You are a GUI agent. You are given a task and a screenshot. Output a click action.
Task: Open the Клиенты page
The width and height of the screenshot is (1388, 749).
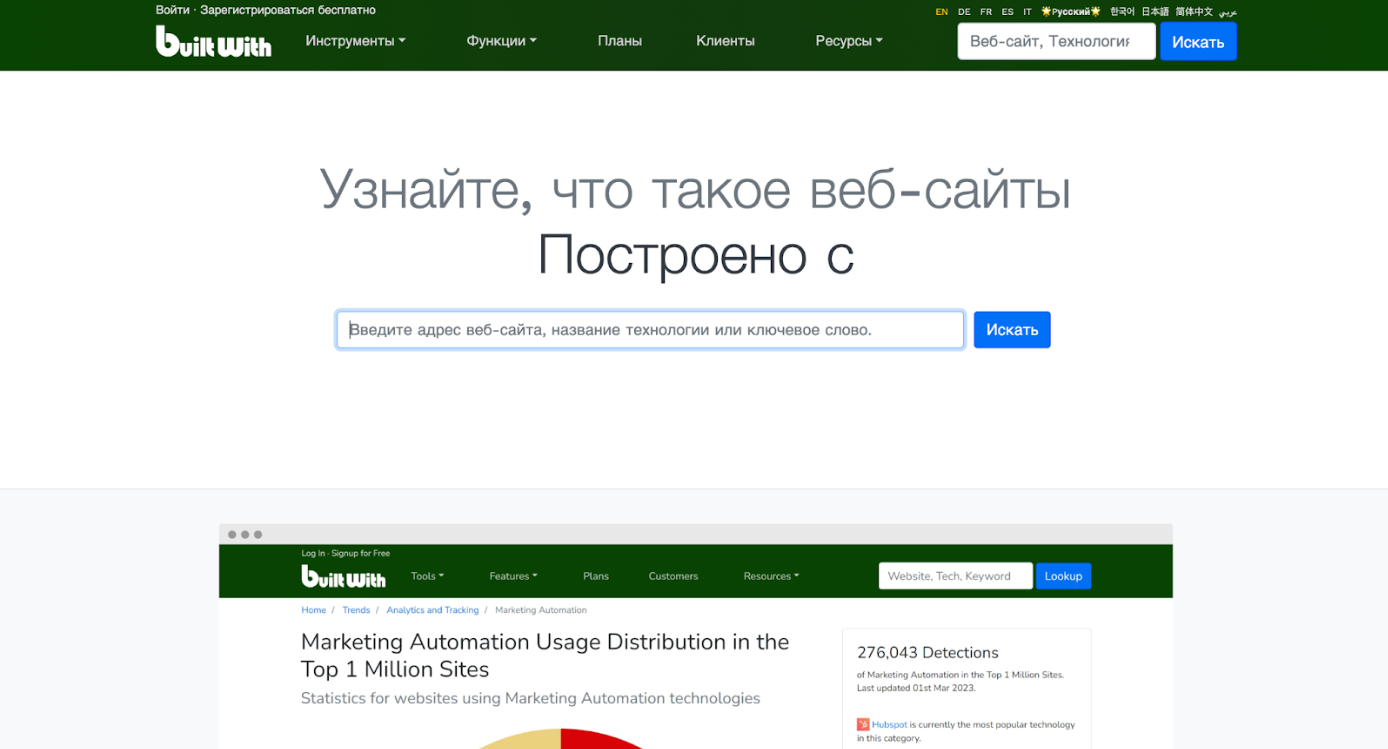pos(725,41)
